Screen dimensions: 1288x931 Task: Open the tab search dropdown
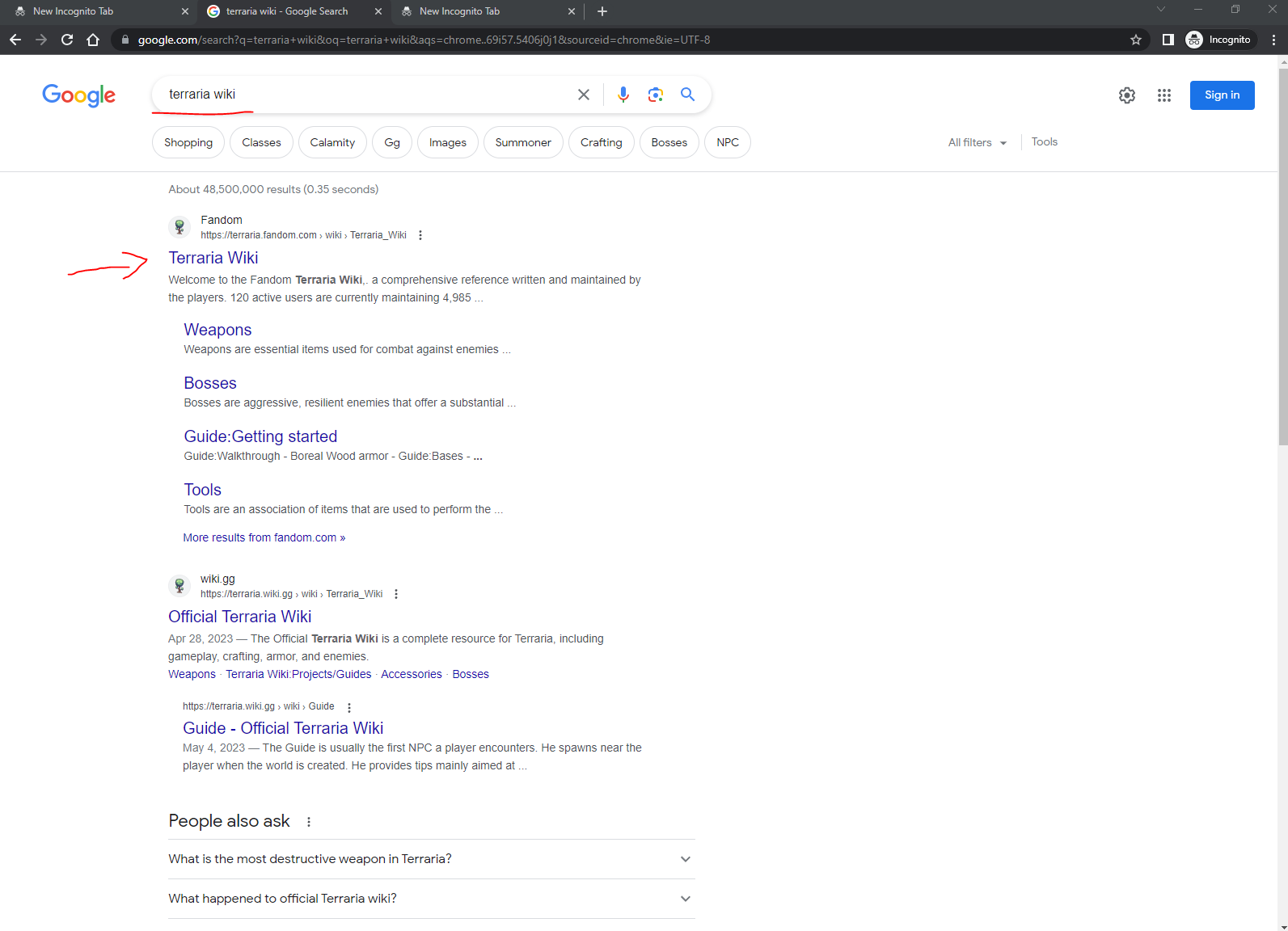pyautogui.click(x=1161, y=10)
